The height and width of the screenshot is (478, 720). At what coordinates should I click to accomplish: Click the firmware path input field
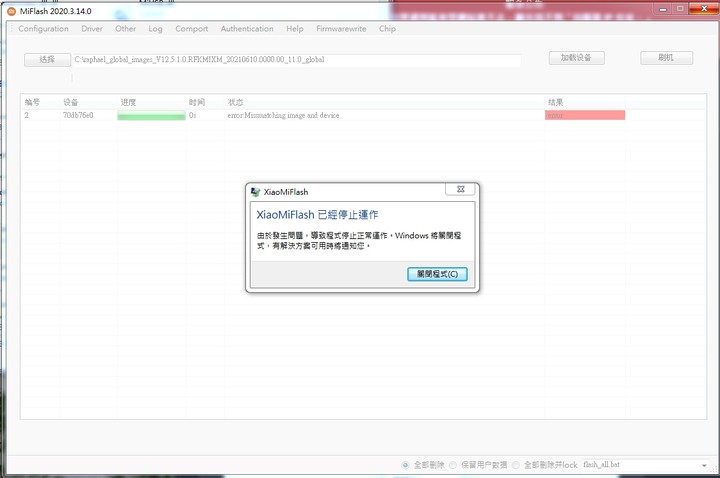tap(297, 60)
